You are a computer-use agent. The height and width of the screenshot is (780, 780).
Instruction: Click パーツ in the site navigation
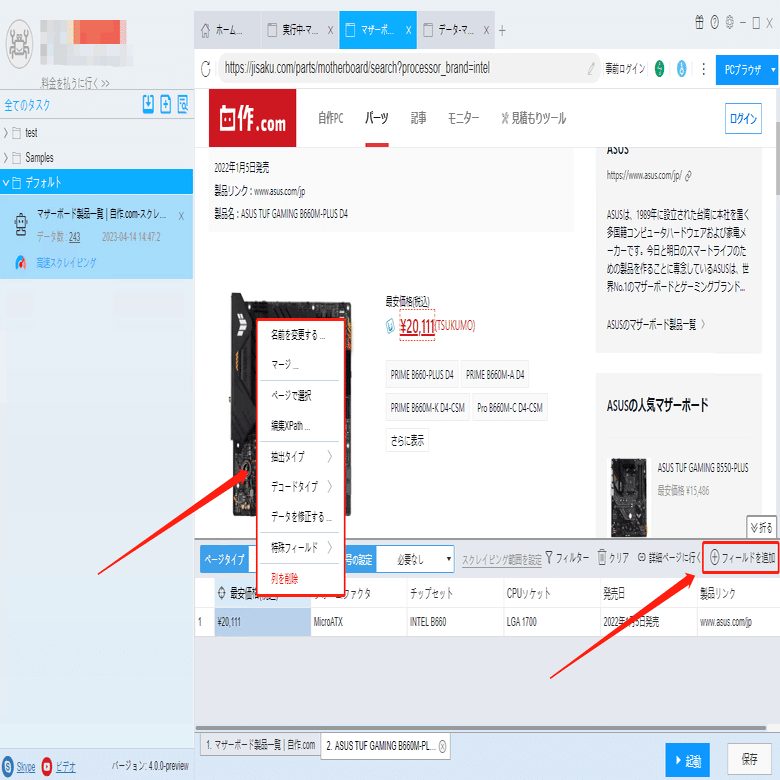coord(377,118)
